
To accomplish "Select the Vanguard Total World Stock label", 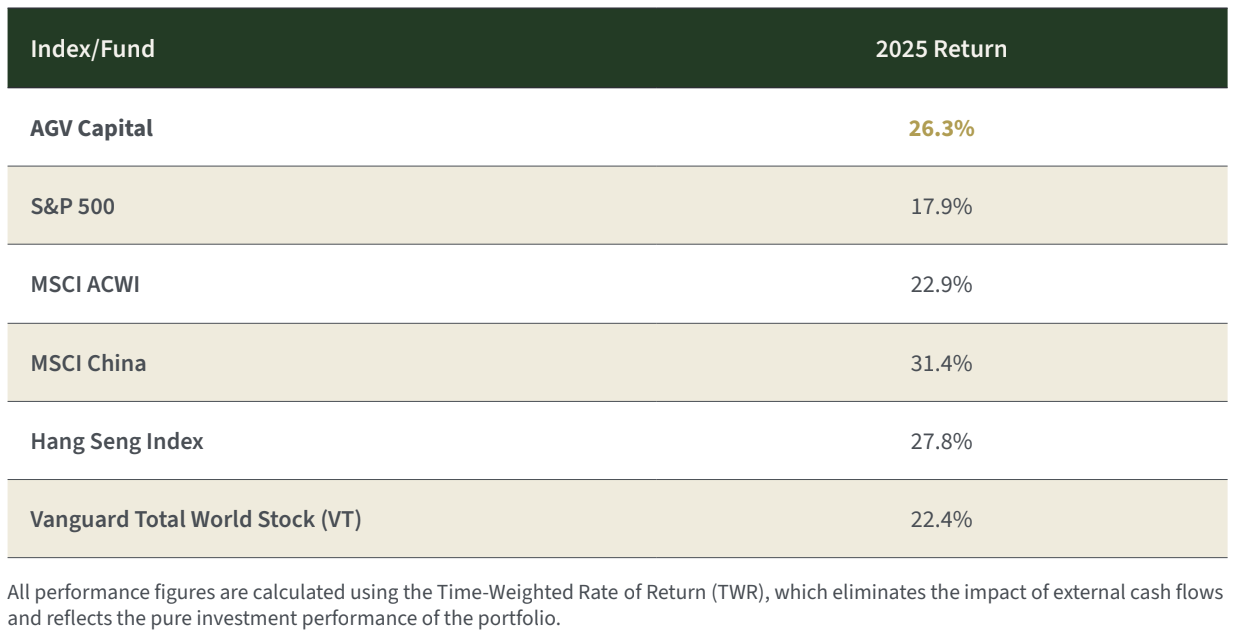I will (195, 519).
